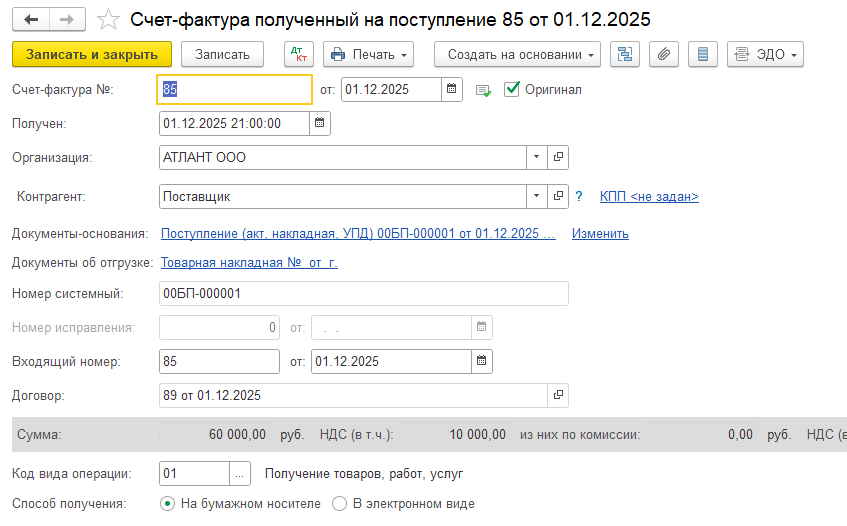
Task: Select На бумажном носителе option
Action: (x=167, y=504)
